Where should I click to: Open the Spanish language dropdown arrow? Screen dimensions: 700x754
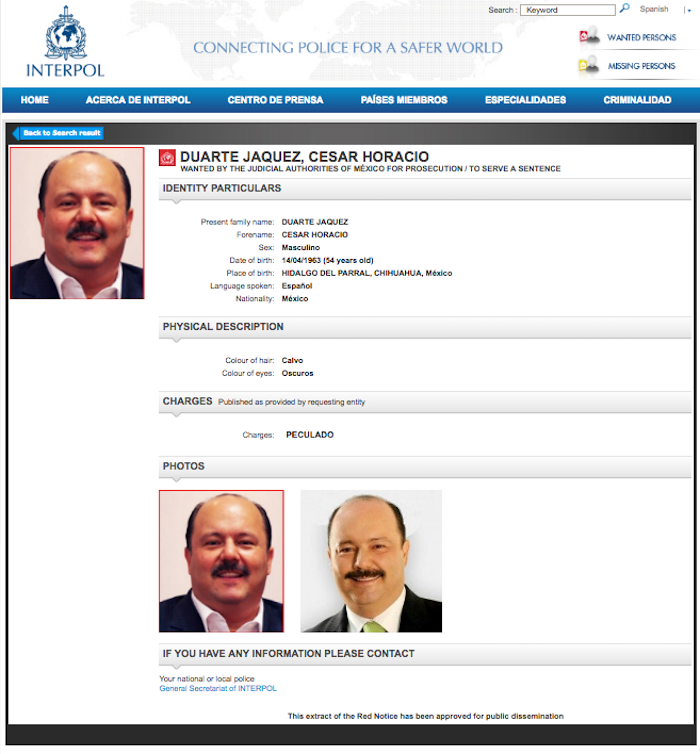point(687,10)
